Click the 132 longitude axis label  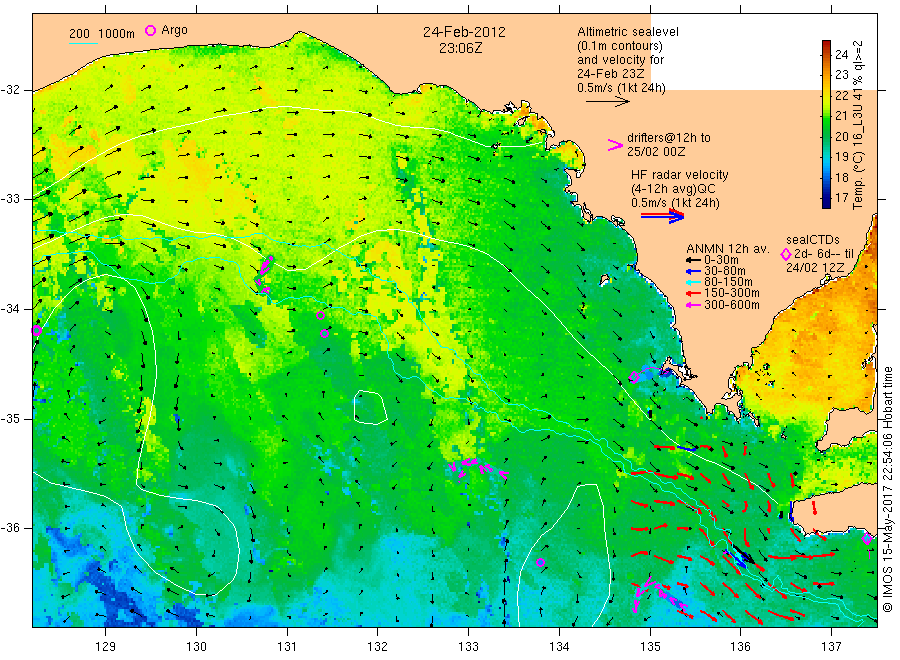pyautogui.click(x=378, y=647)
